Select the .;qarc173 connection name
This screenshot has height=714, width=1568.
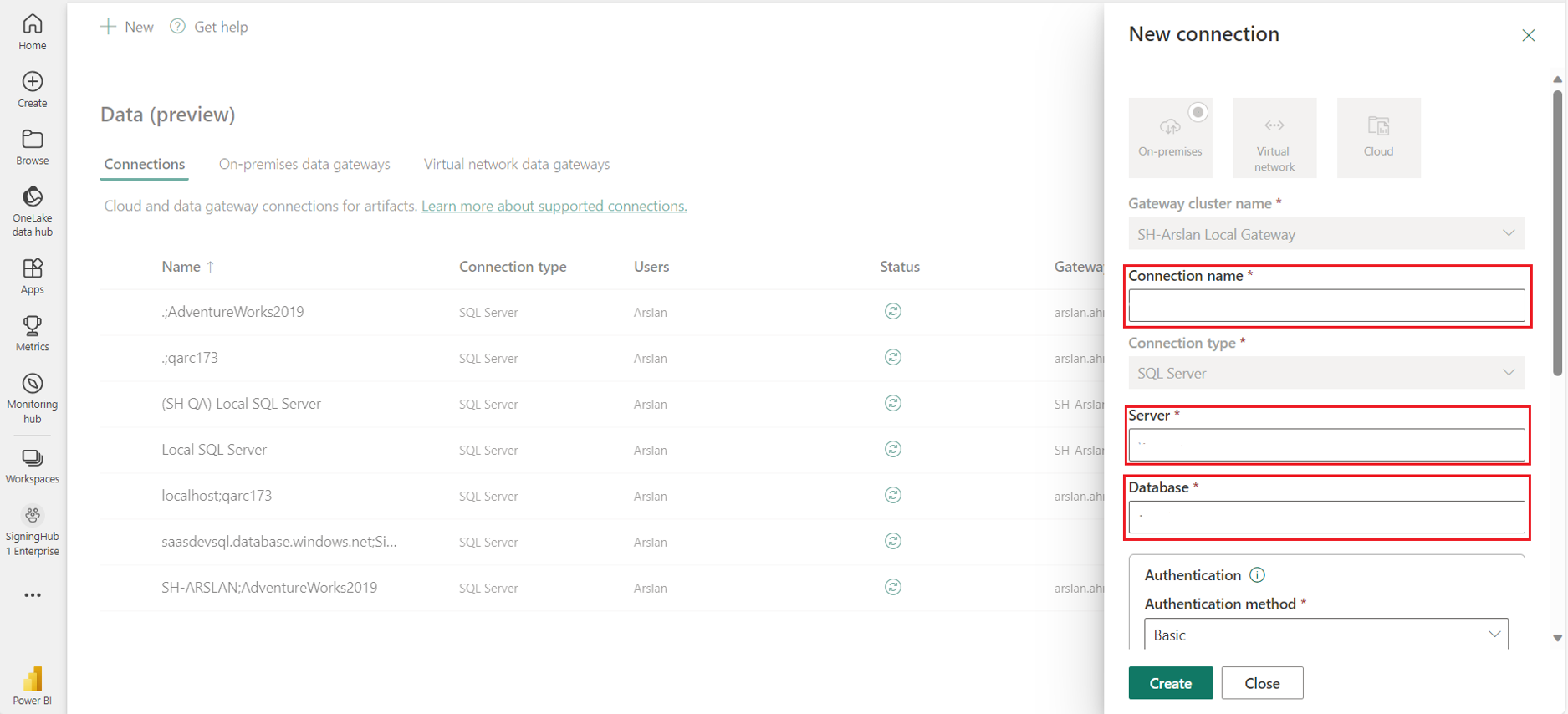[x=190, y=358]
